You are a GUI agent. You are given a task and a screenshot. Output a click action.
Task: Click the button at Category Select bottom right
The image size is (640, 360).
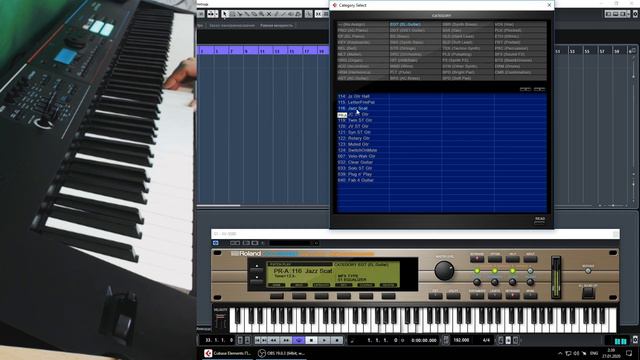coord(540,220)
